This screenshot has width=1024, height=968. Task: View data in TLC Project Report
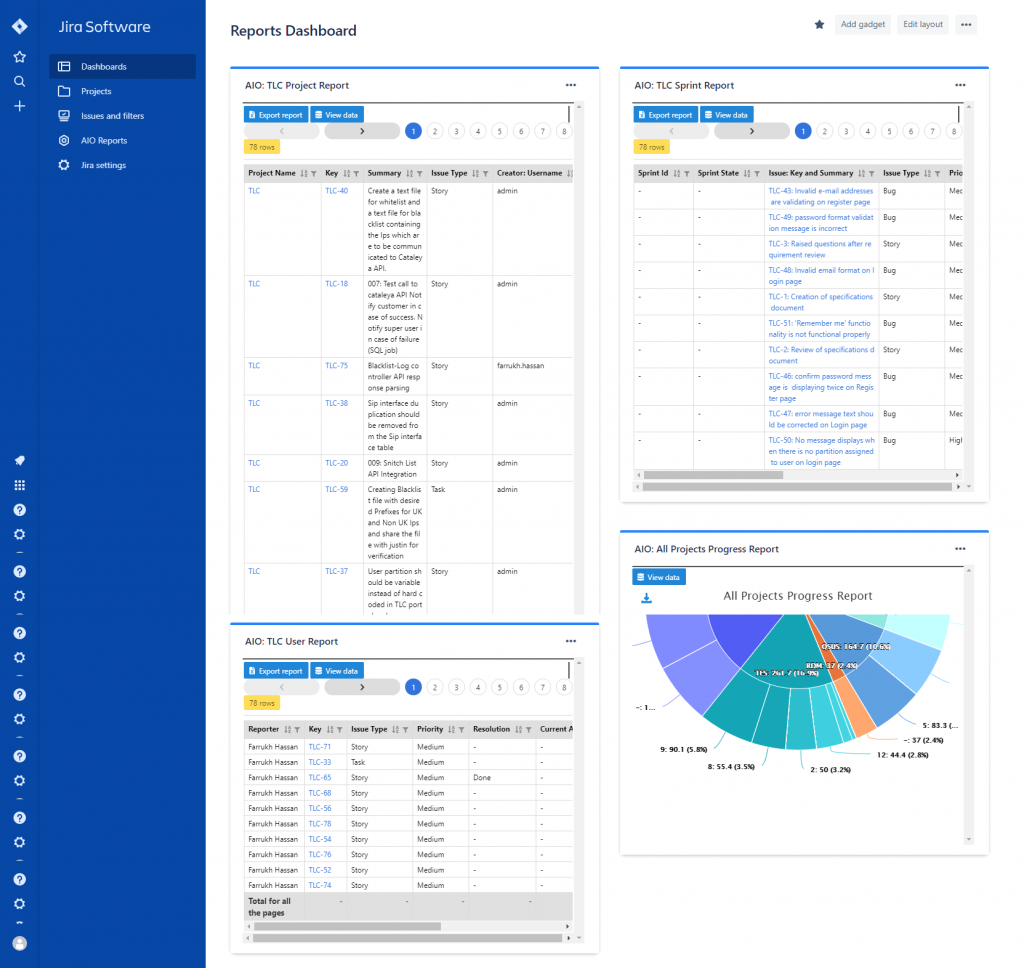(x=337, y=114)
